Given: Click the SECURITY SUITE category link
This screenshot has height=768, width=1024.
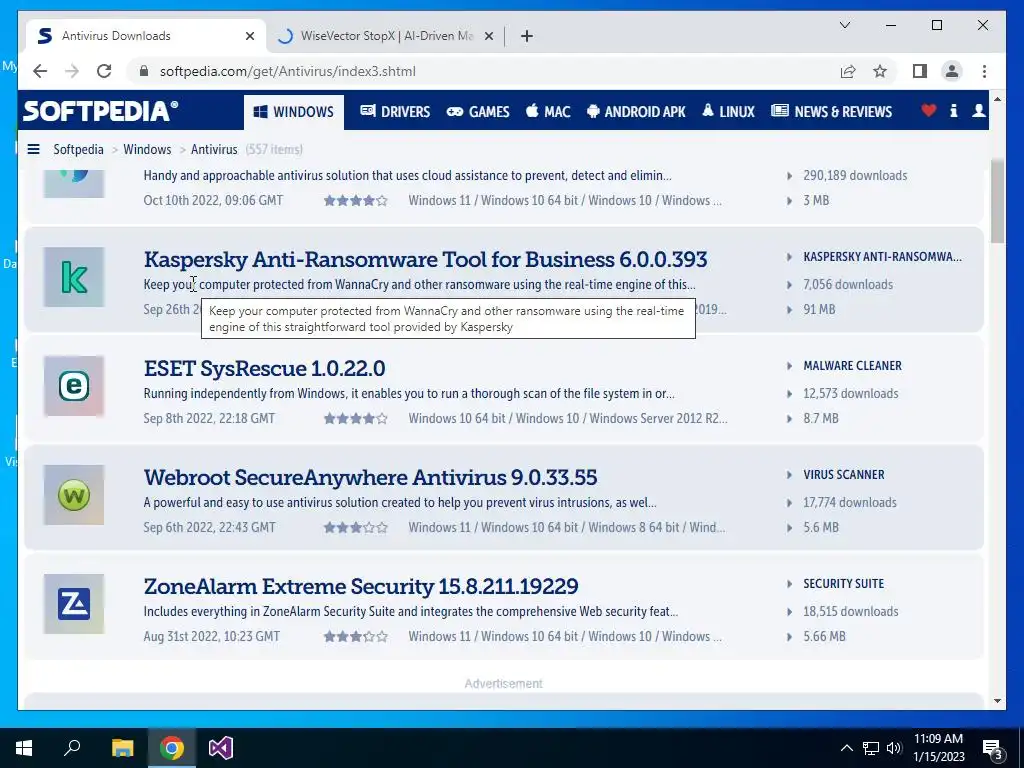Looking at the screenshot, I should tap(843, 584).
